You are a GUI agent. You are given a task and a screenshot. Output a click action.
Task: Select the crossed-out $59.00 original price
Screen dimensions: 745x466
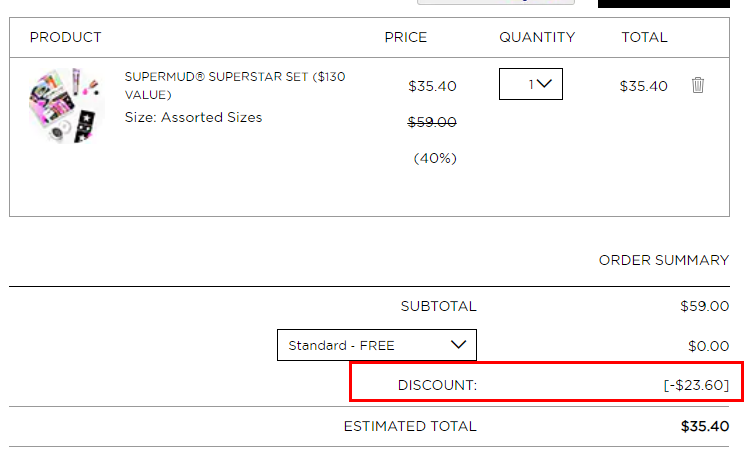(x=432, y=122)
